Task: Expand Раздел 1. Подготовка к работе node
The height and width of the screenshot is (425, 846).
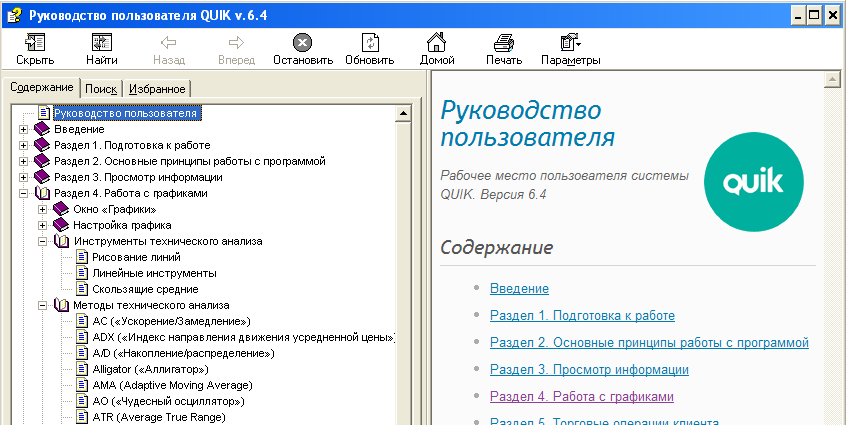Action: (x=24, y=146)
